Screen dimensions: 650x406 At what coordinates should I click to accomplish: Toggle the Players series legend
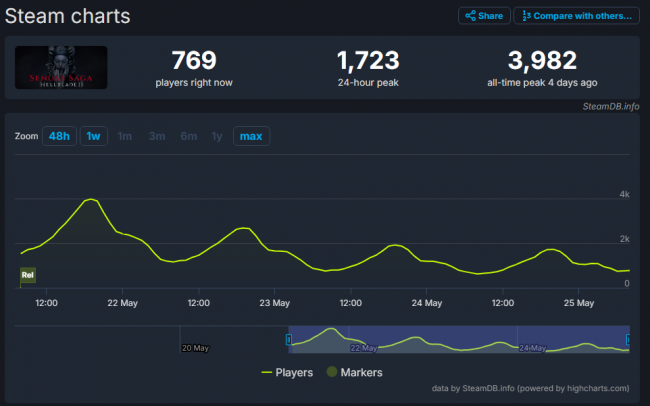tap(287, 372)
